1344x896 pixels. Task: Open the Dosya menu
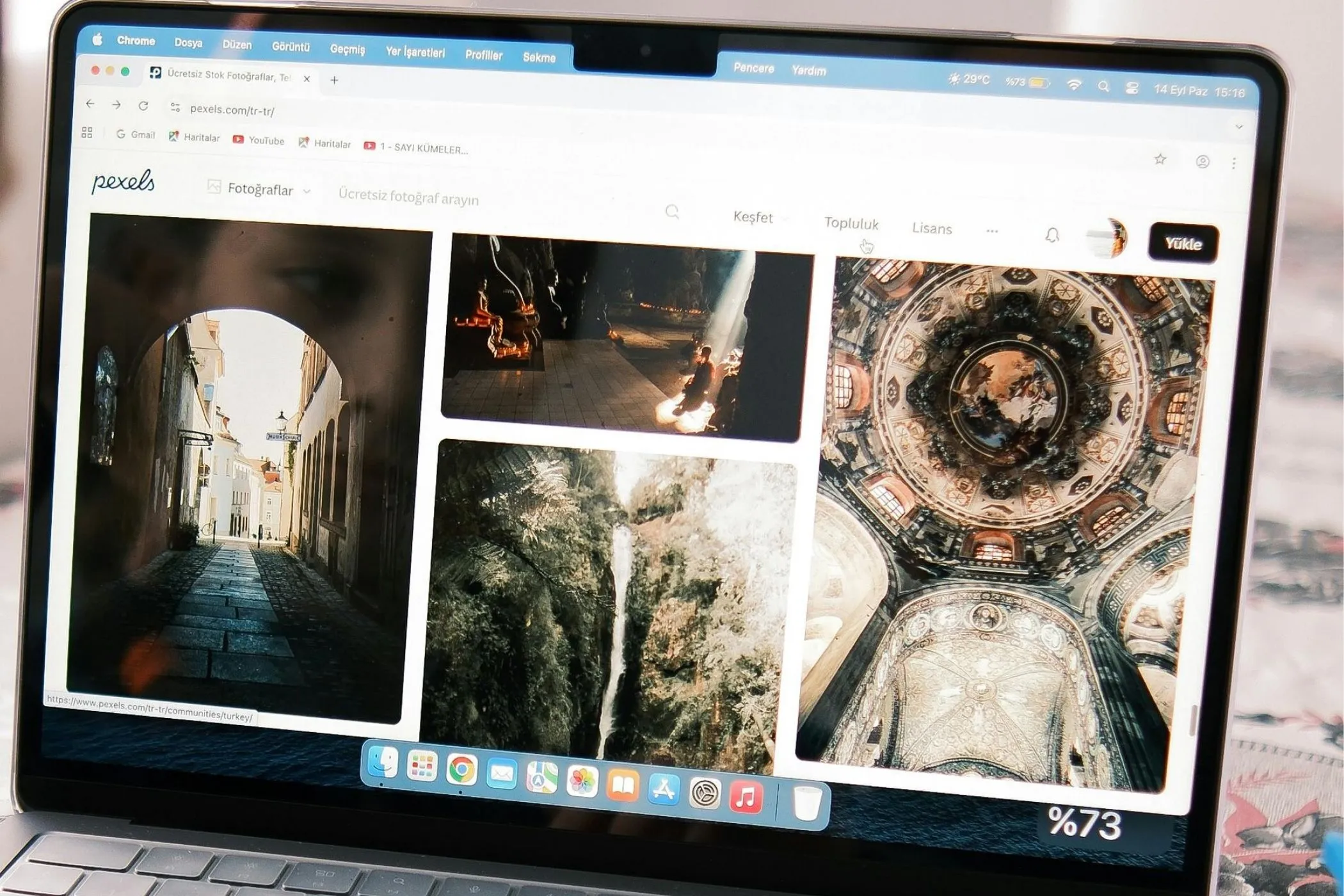click(x=189, y=44)
